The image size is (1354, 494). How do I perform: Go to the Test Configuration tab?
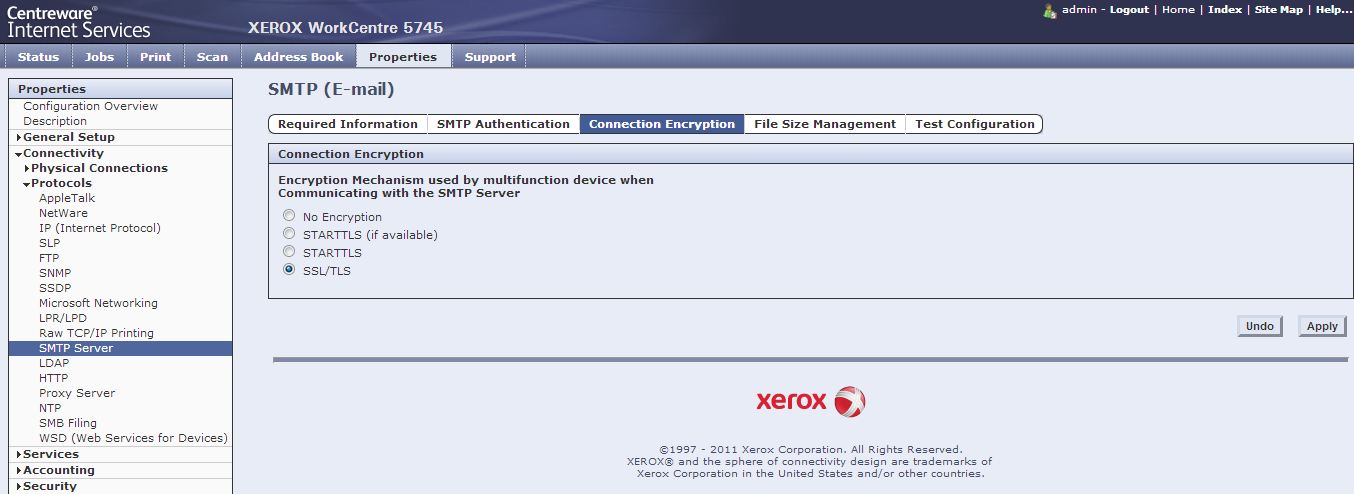pos(974,124)
